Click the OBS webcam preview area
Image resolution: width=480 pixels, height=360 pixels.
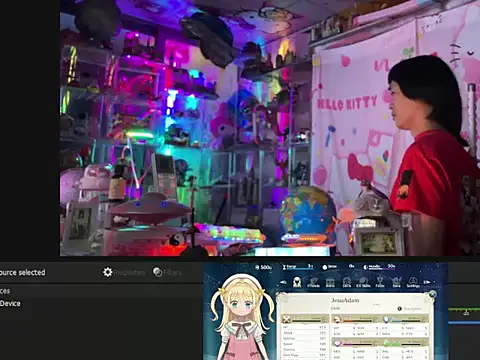point(270,128)
